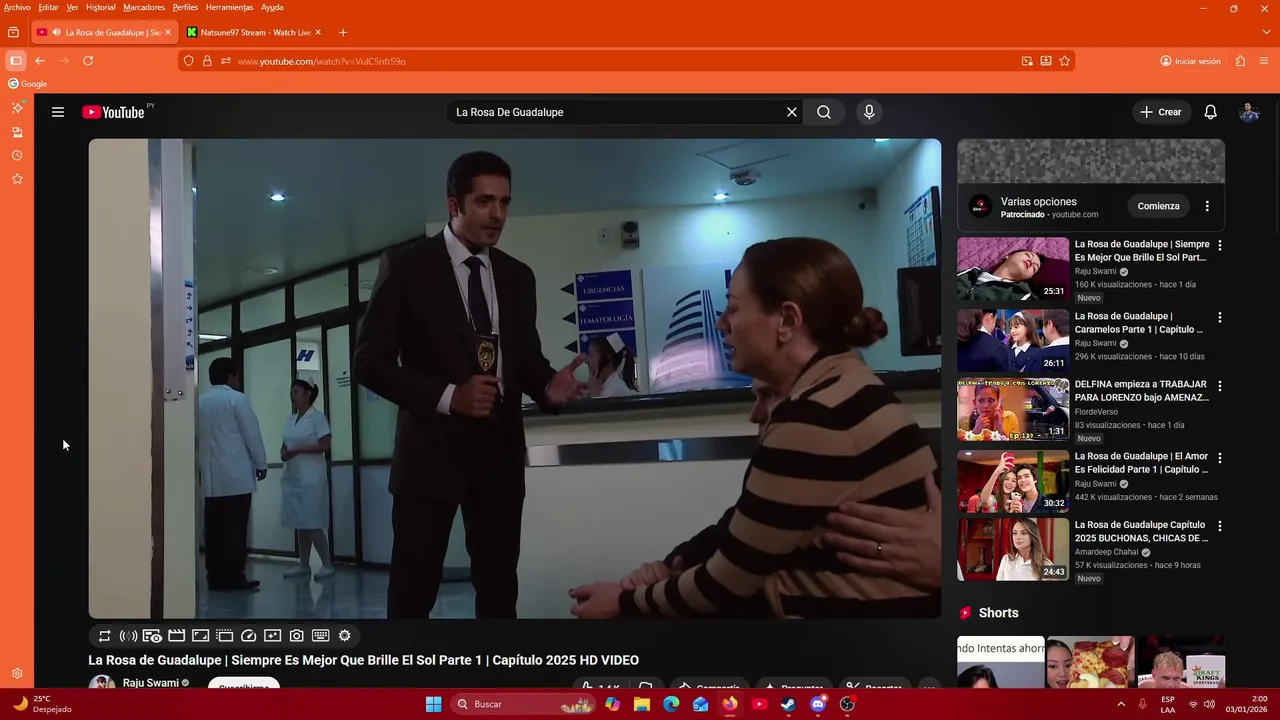The image size is (1280, 720).
Task: Click the Crear button
Action: 1161,112
